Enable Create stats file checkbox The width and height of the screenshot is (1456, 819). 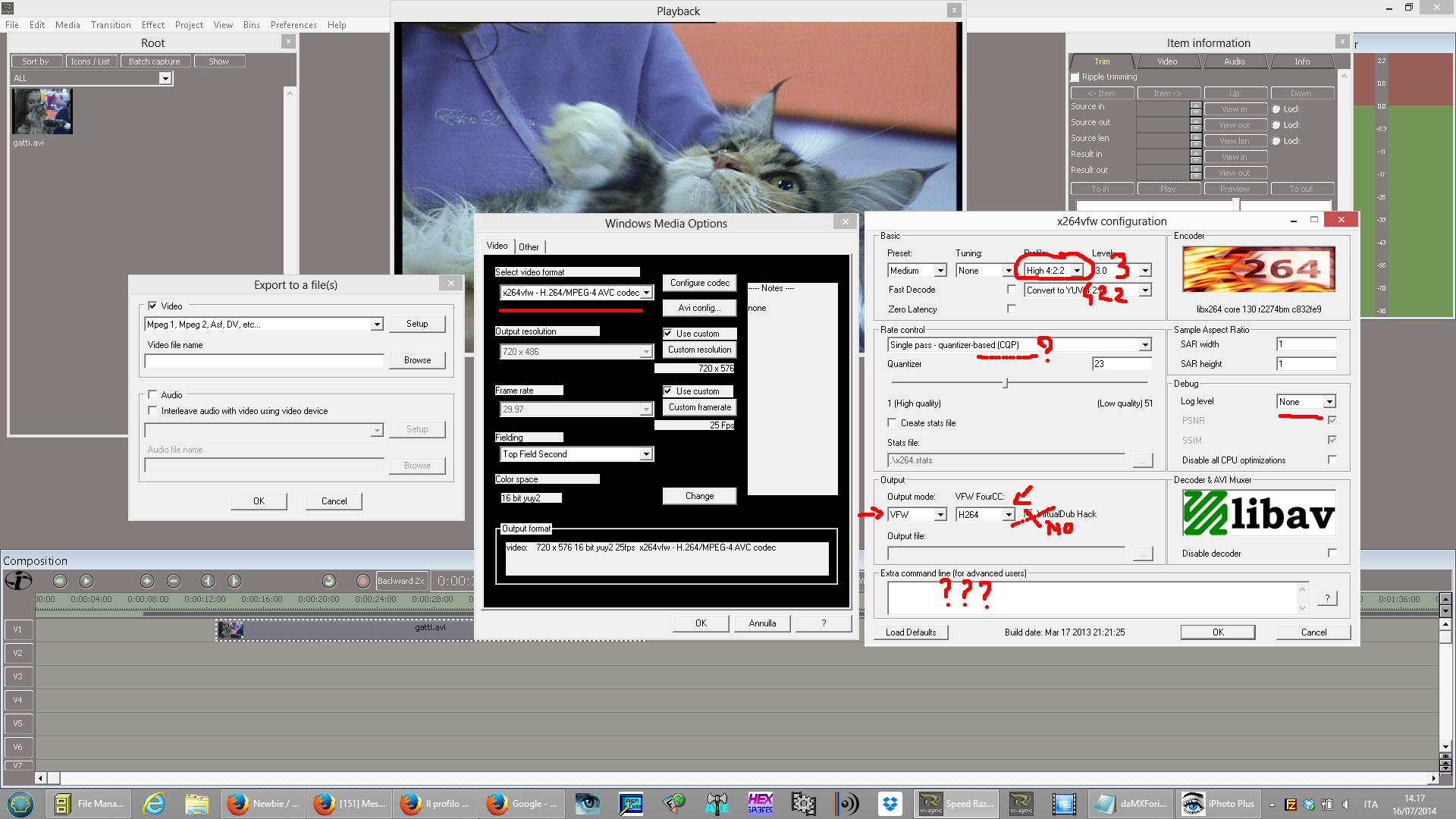(x=892, y=422)
